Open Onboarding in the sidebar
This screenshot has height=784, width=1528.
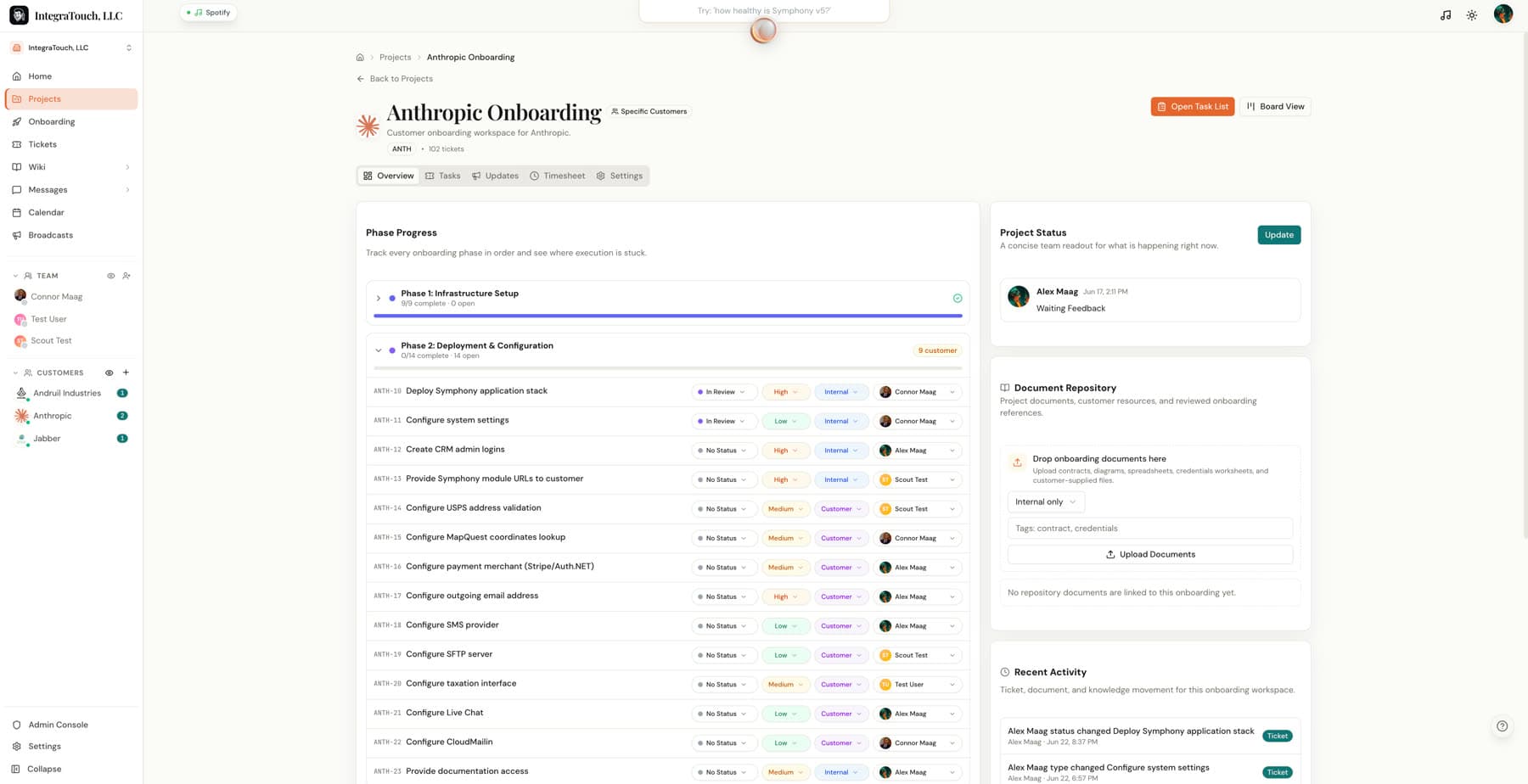pyautogui.click(x=71, y=121)
